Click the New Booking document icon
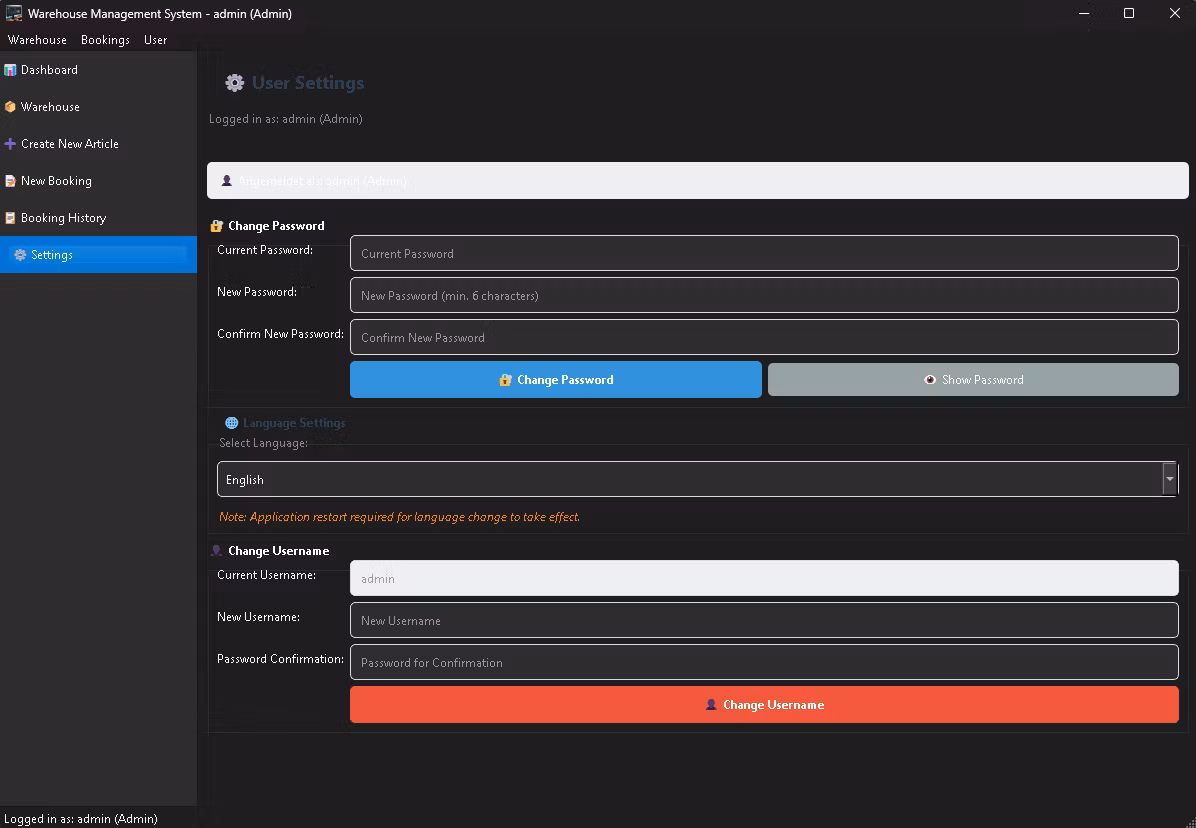 (x=10, y=181)
